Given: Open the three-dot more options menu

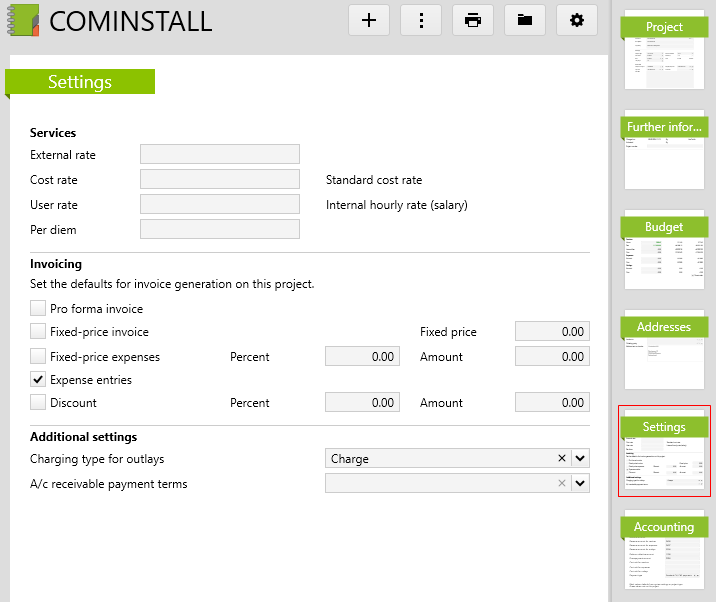Looking at the screenshot, I should point(421,20).
